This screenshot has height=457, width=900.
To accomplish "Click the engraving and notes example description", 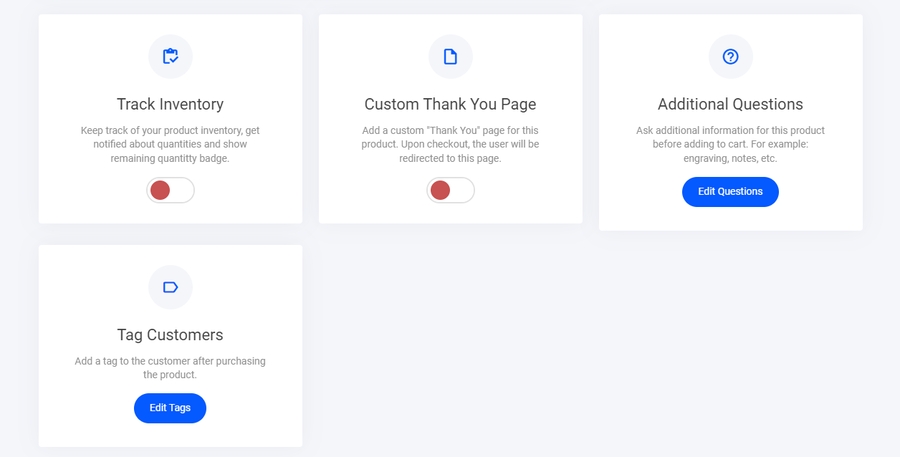I will tap(730, 145).
